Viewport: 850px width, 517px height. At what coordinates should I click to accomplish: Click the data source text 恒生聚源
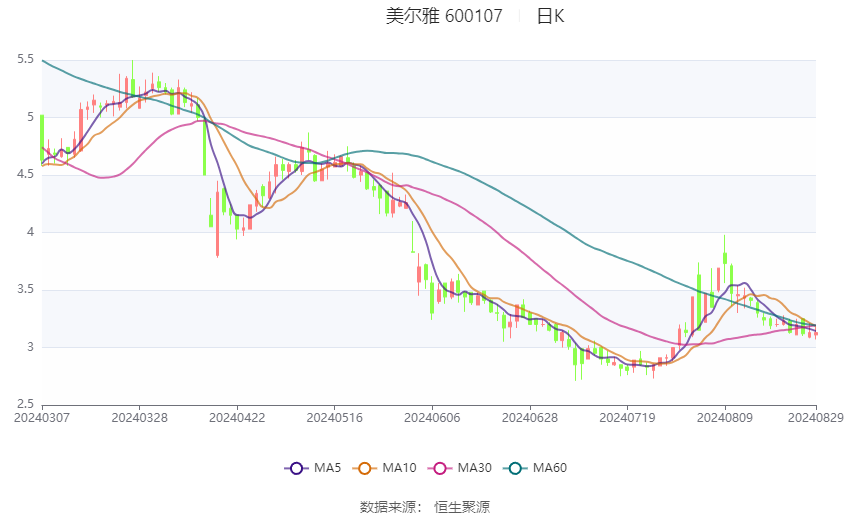(x=462, y=507)
